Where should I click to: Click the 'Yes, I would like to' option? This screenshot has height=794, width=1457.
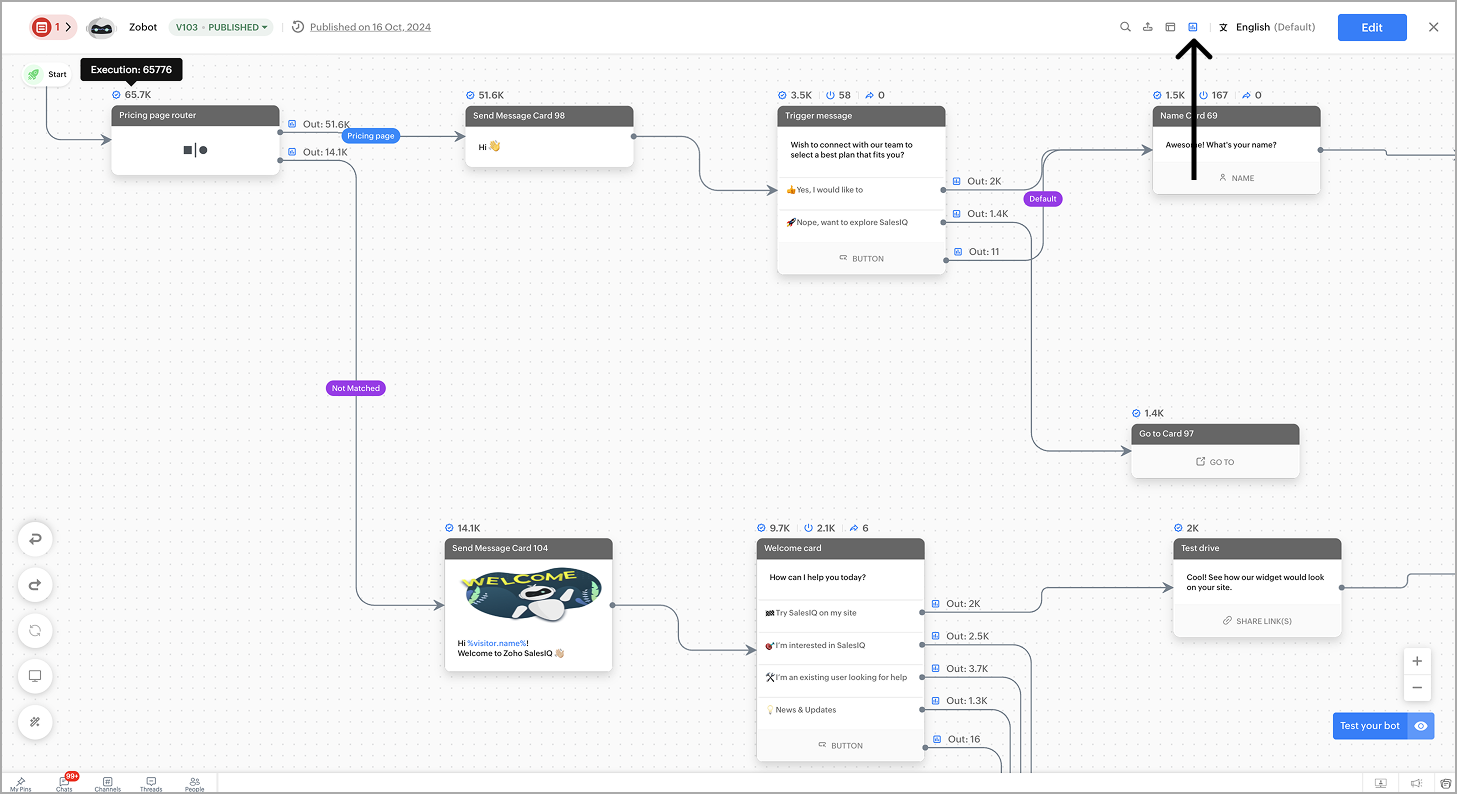(x=861, y=189)
